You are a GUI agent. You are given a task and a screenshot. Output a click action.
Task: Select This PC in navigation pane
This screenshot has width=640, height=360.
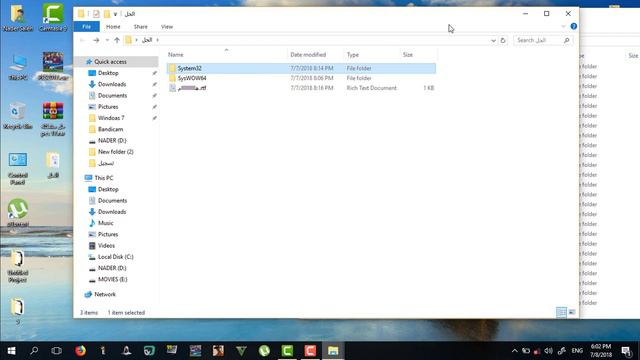(104, 178)
